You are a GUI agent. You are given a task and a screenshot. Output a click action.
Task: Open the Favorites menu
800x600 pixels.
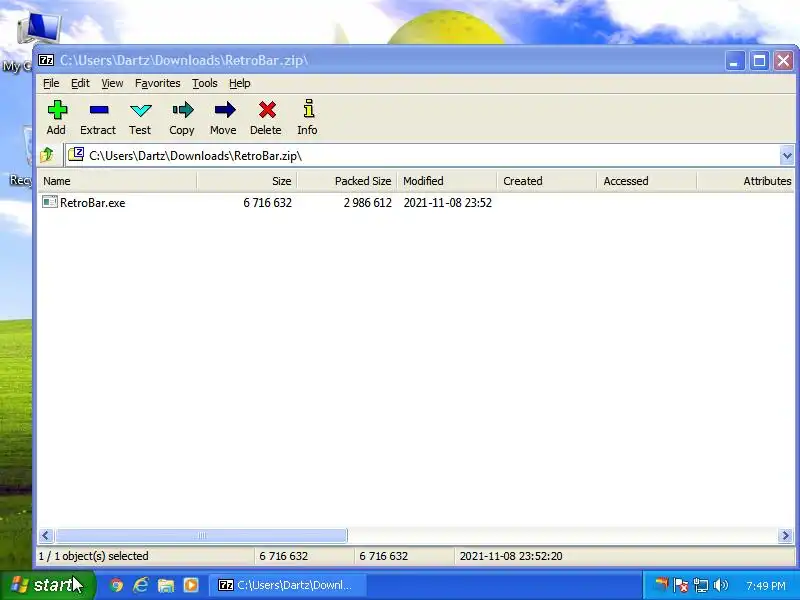(x=157, y=83)
